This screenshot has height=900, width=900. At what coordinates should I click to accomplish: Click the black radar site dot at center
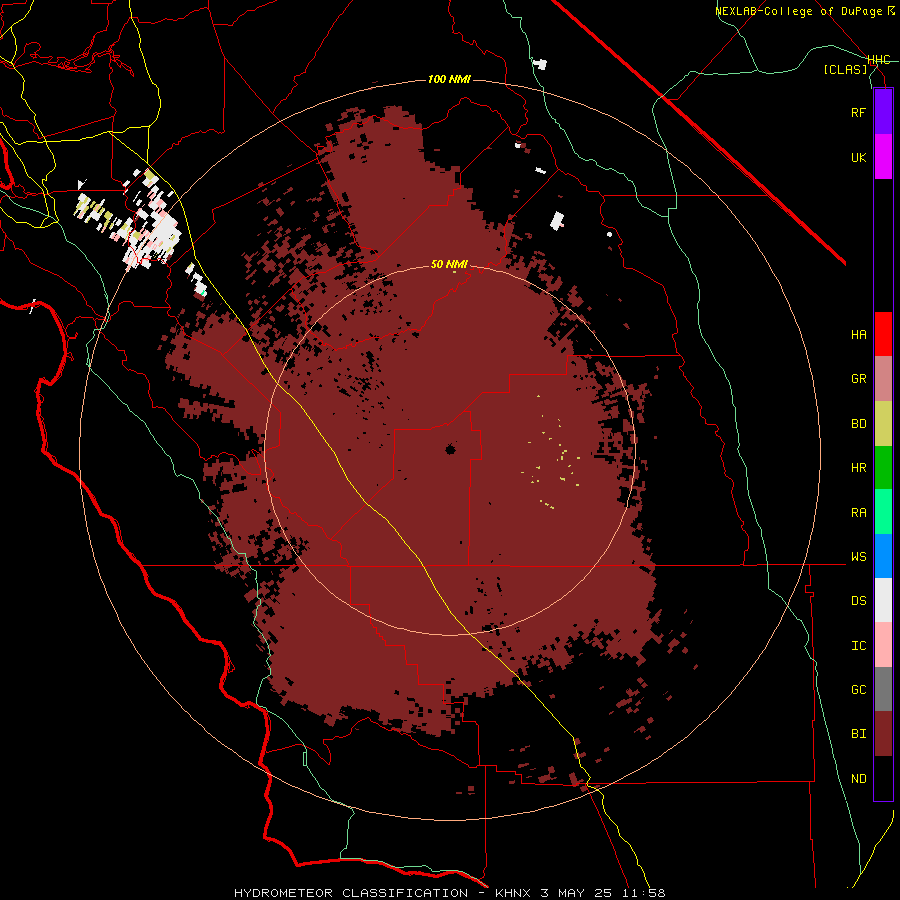[x=450, y=449]
